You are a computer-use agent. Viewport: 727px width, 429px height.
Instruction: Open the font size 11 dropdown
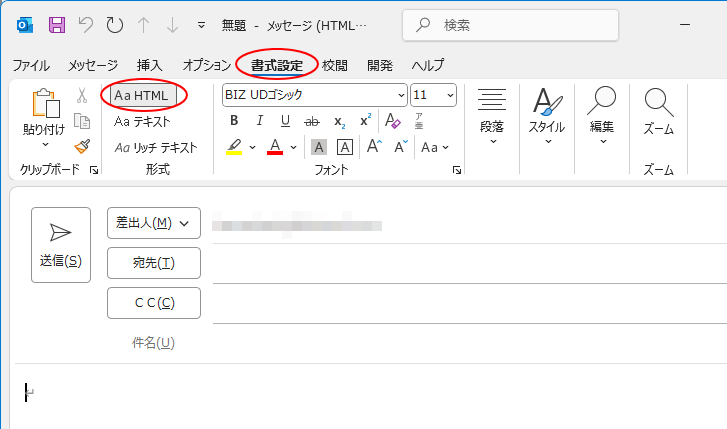point(450,96)
